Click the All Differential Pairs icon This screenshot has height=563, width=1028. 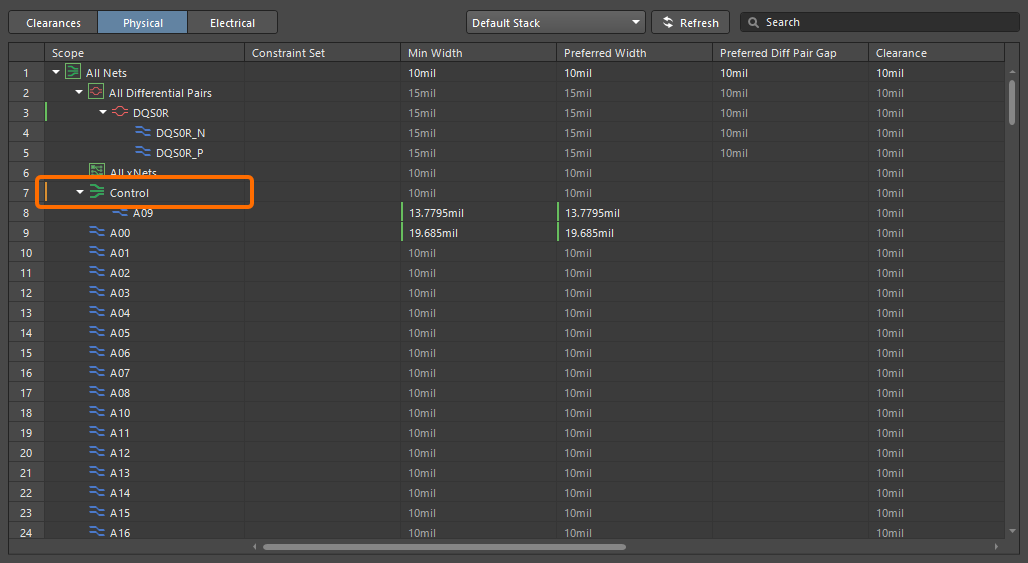[96, 92]
